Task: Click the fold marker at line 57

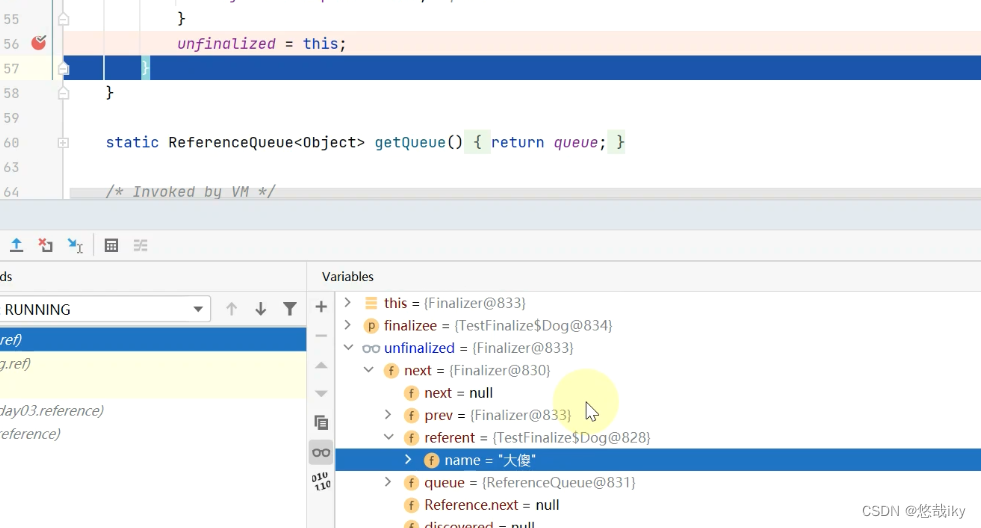Action: 63,68
